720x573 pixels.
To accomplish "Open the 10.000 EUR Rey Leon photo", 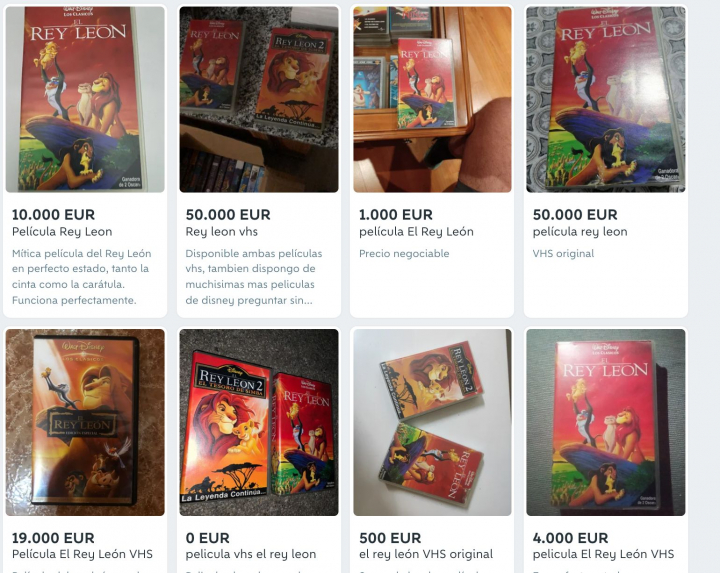I will 85,99.
